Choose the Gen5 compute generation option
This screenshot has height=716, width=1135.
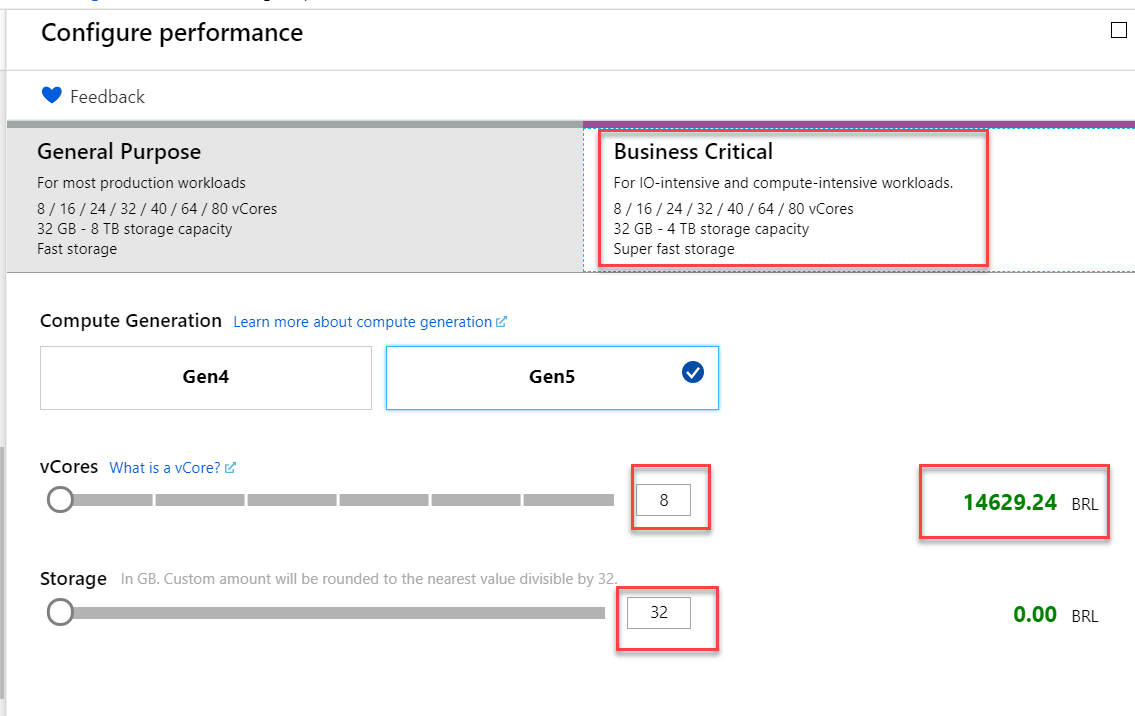[551, 378]
